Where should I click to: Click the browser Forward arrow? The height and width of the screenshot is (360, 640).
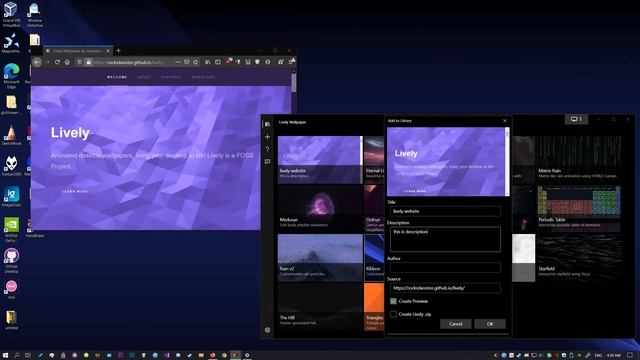tap(47, 62)
